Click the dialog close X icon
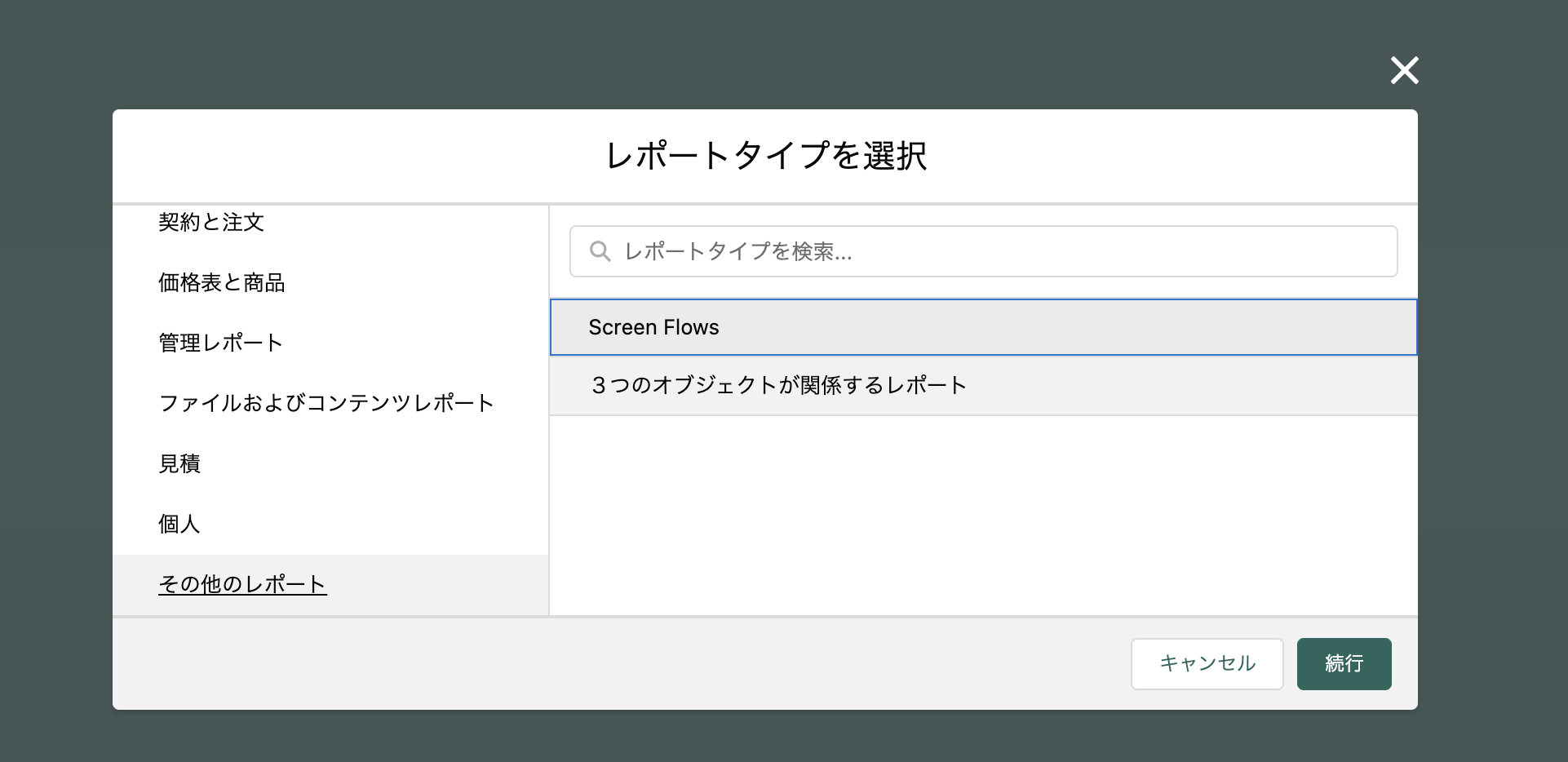 (x=1404, y=71)
